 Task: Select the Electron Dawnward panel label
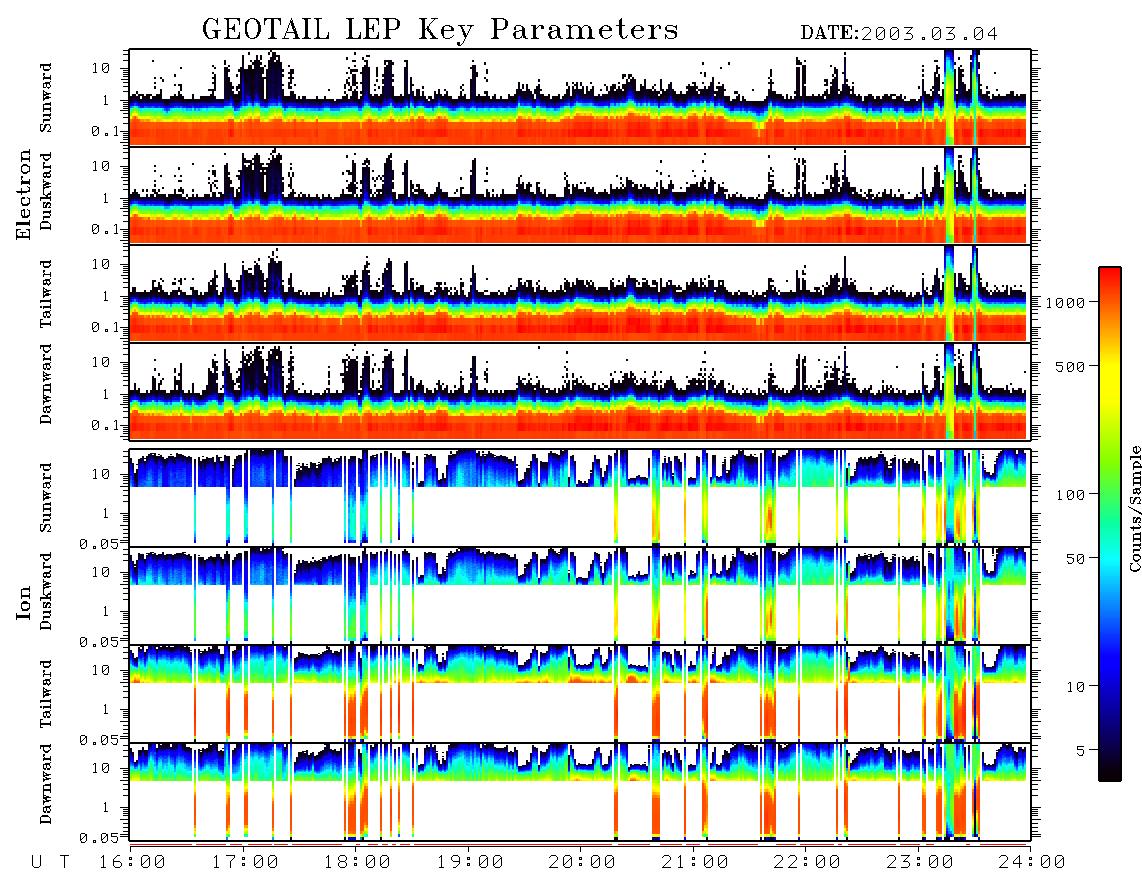click(46, 384)
